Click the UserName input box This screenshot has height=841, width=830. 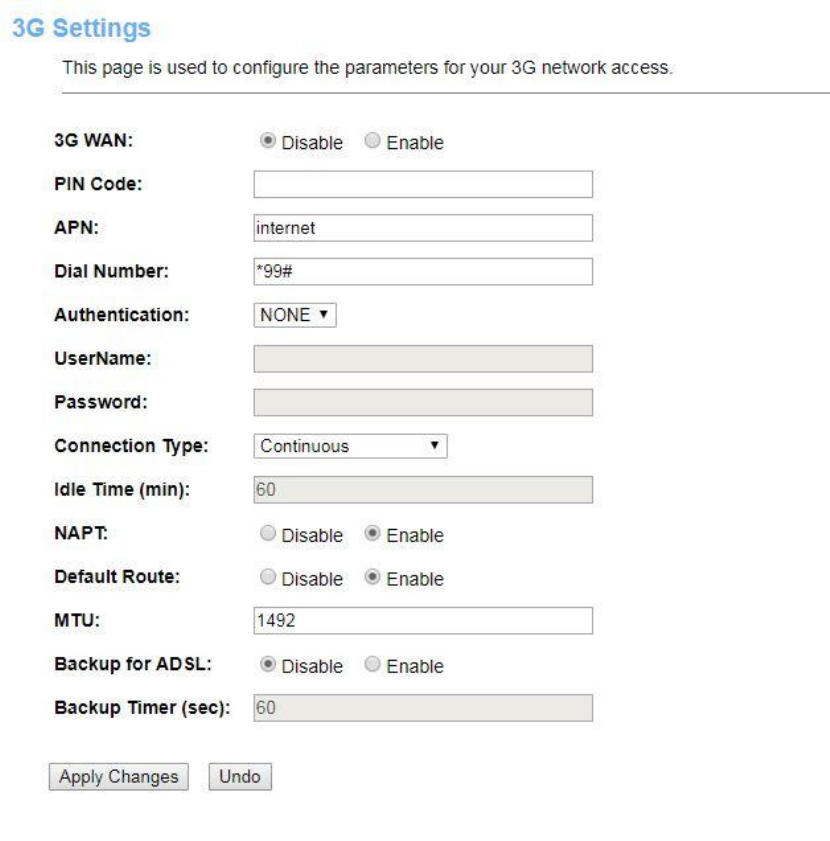pos(423,359)
